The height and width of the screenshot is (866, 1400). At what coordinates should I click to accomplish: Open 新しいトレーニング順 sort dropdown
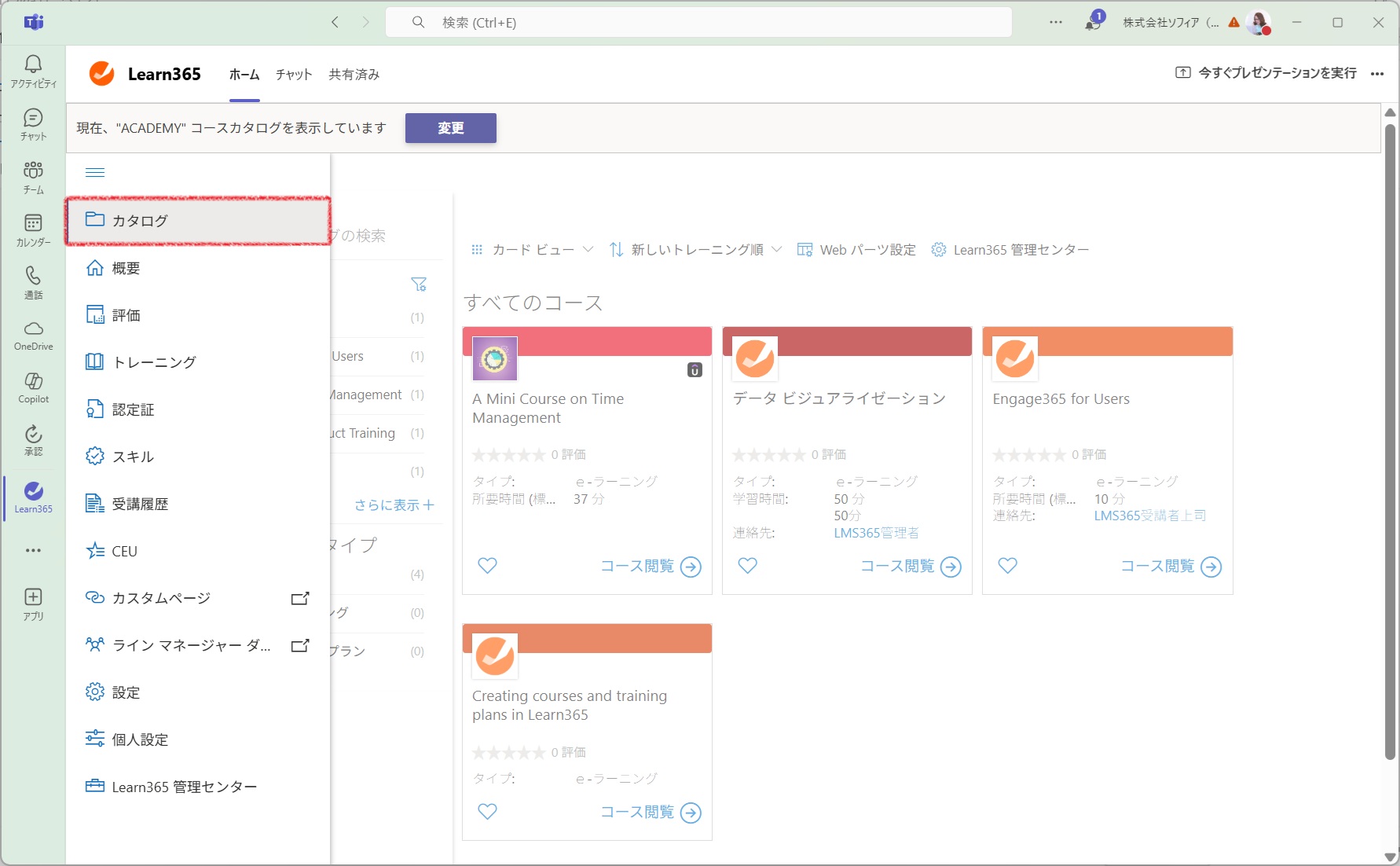(x=695, y=250)
